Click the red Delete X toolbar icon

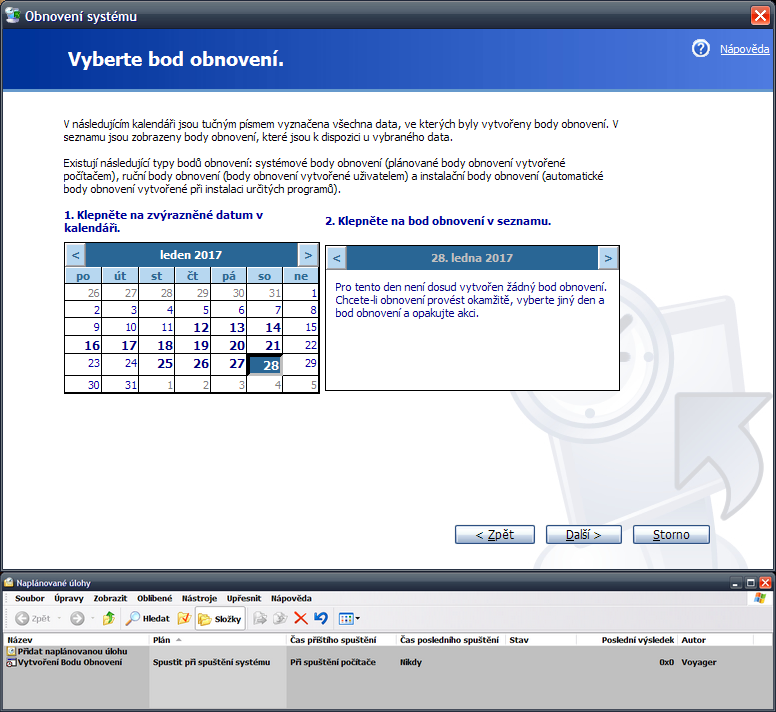[x=300, y=619]
